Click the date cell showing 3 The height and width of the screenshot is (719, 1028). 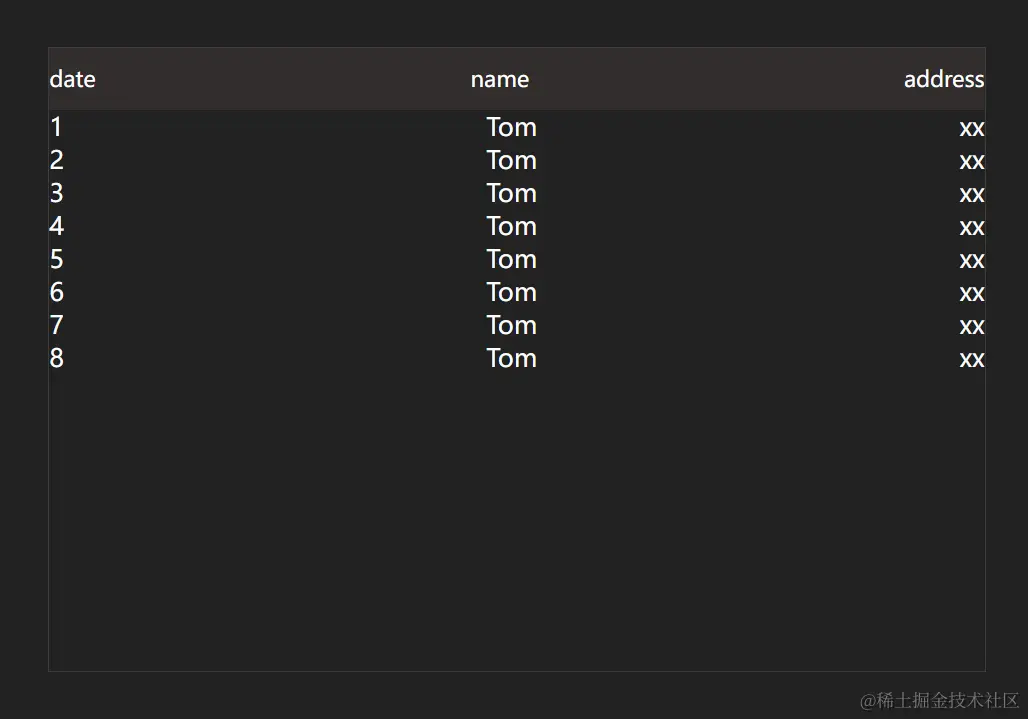57,193
